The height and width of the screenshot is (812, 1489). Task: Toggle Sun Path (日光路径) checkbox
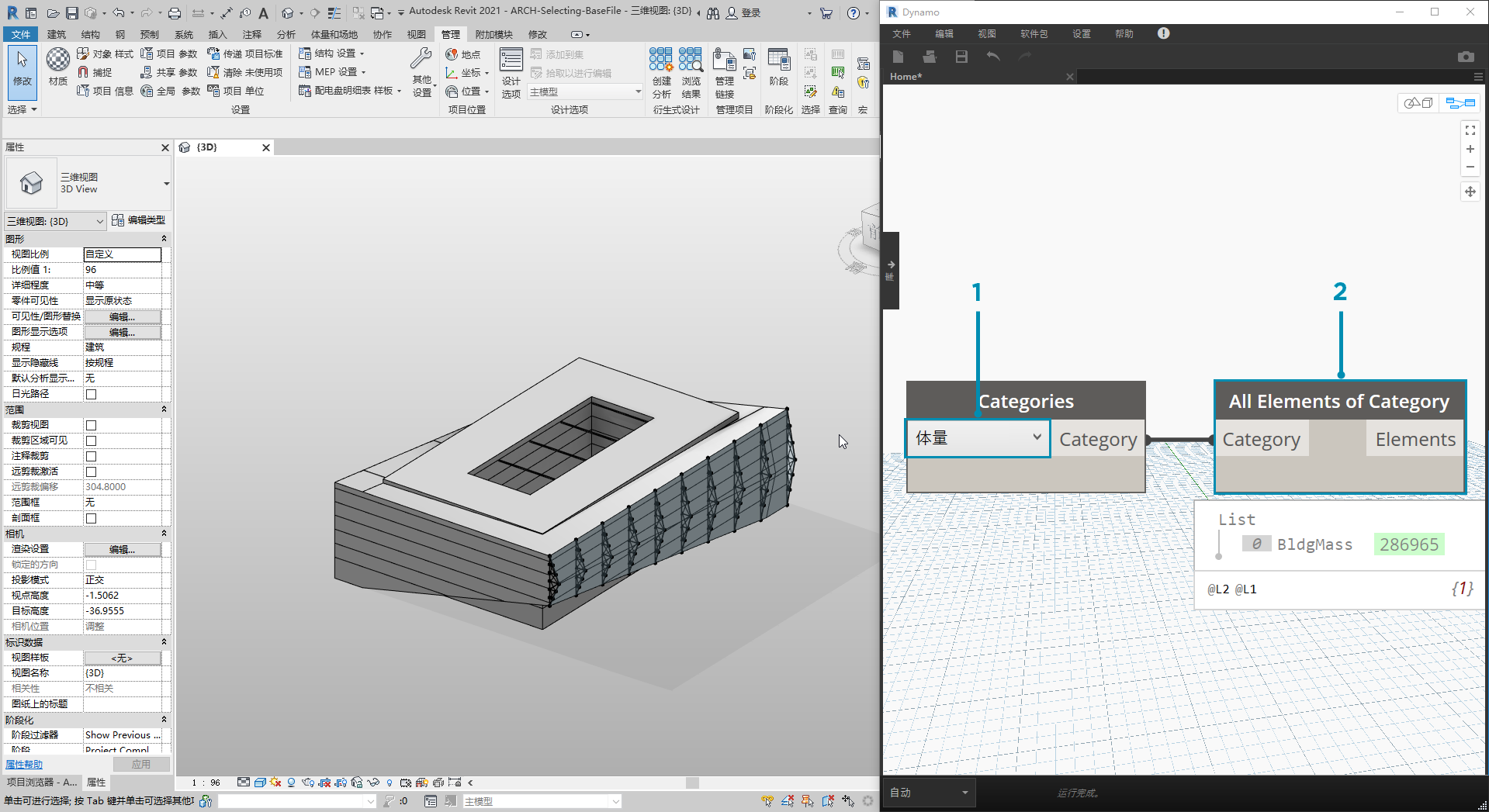tap(91, 394)
